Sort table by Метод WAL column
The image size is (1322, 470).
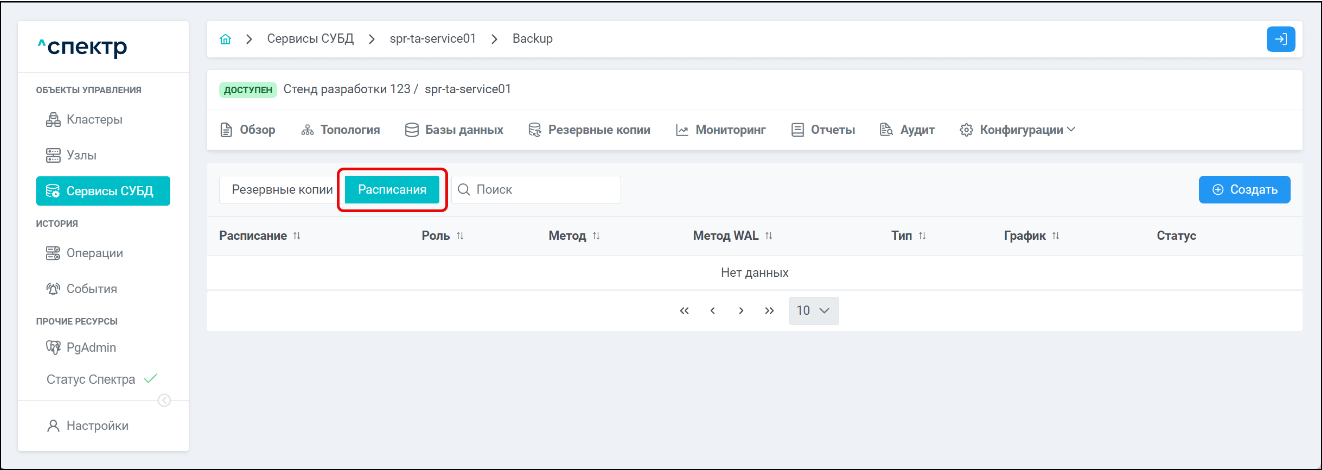point(769,236)
